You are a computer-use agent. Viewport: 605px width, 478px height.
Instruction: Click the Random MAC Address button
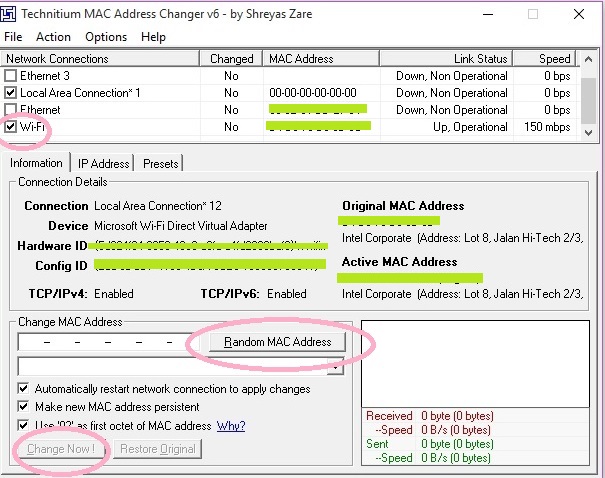tap(277, 342)
